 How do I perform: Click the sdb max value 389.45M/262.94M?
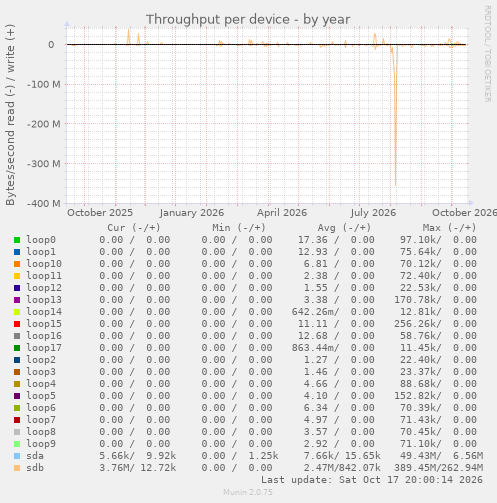(x=439, y=468)
